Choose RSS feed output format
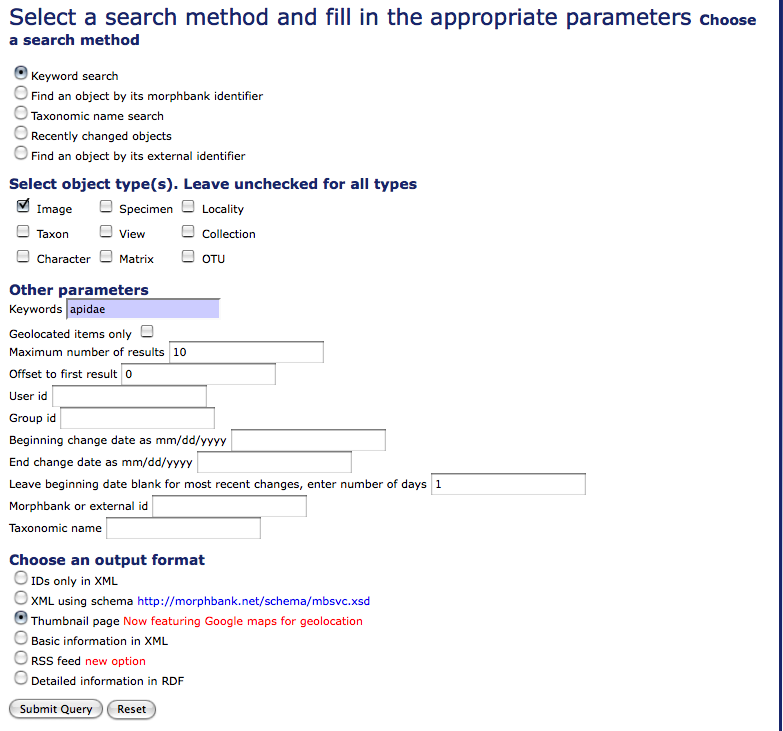 (x=21, y=659)
